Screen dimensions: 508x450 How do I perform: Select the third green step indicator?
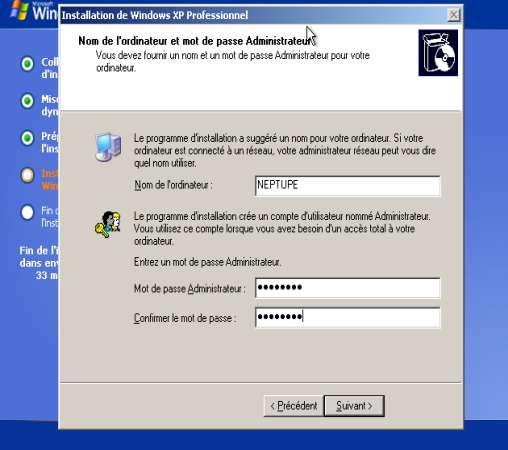pyautogui.click(x=27, y=138)
